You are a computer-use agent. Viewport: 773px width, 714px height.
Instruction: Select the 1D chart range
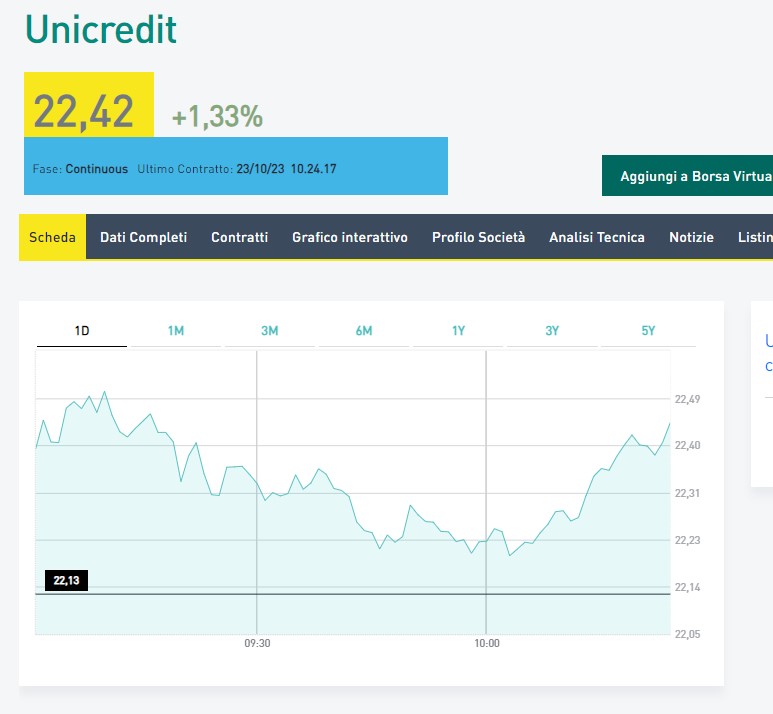pyautogui.click(x=82, y=331)
